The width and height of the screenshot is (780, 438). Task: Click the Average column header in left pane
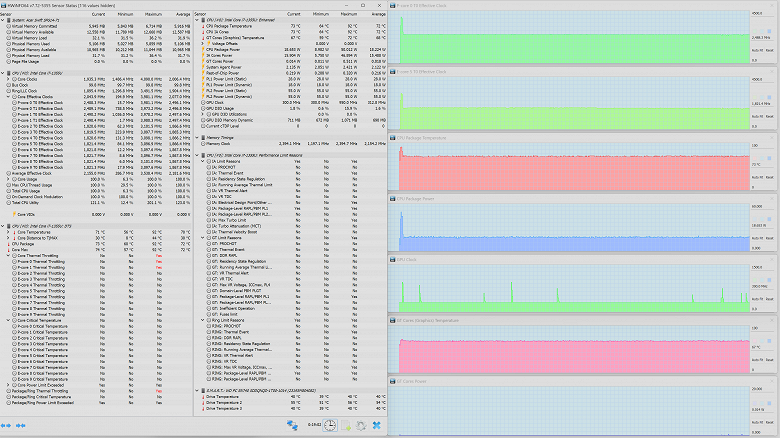pyautogui.click(x=183, y=14)
